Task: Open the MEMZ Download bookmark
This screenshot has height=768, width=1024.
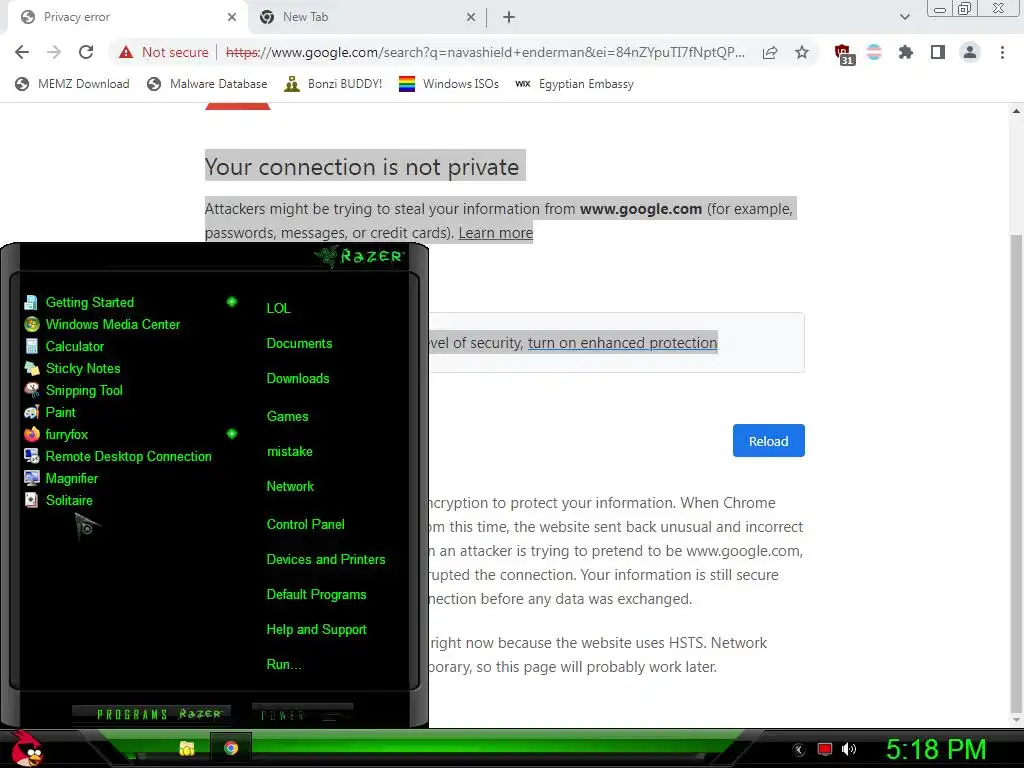Action: (72, 84)
